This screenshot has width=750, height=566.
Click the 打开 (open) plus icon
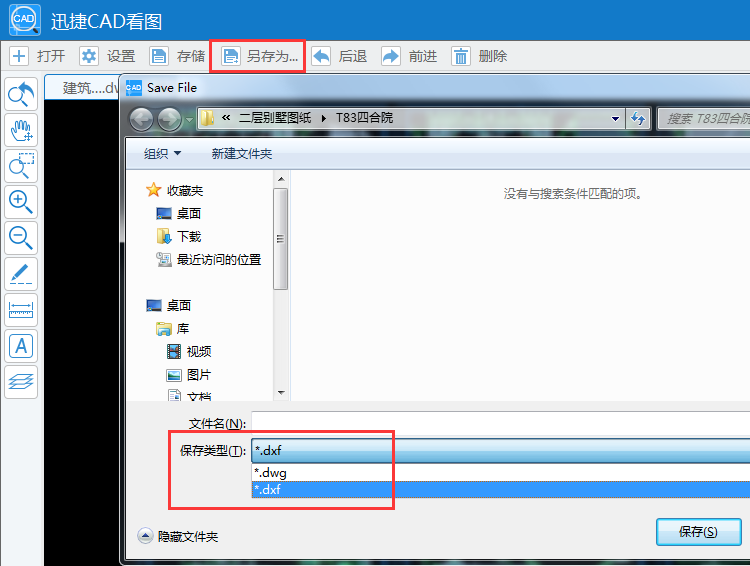pos(19,56)
